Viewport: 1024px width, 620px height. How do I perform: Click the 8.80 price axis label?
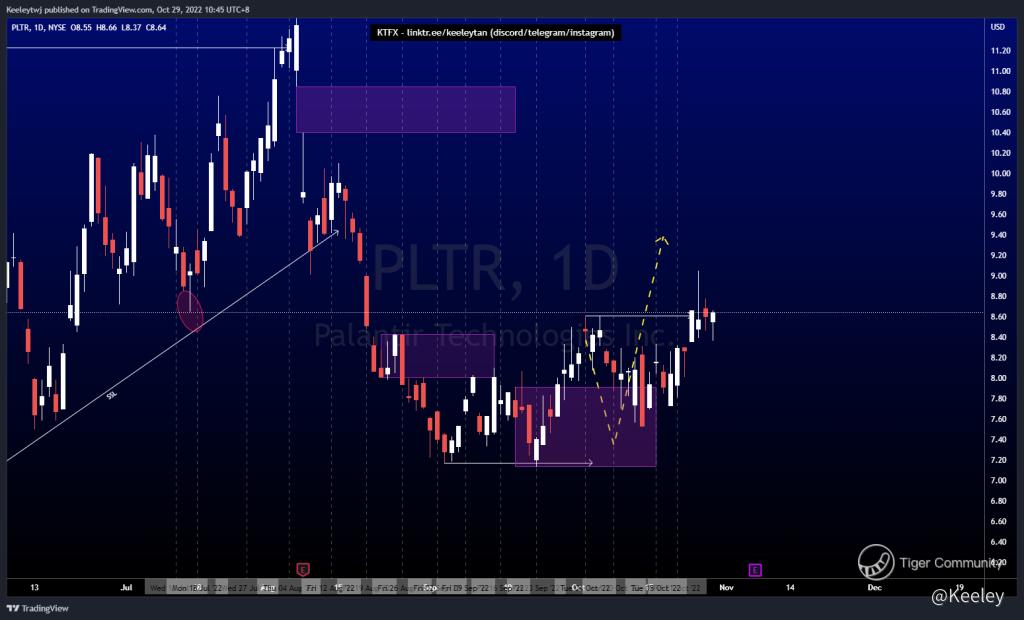pyautogui.click(x=999, y=297)
